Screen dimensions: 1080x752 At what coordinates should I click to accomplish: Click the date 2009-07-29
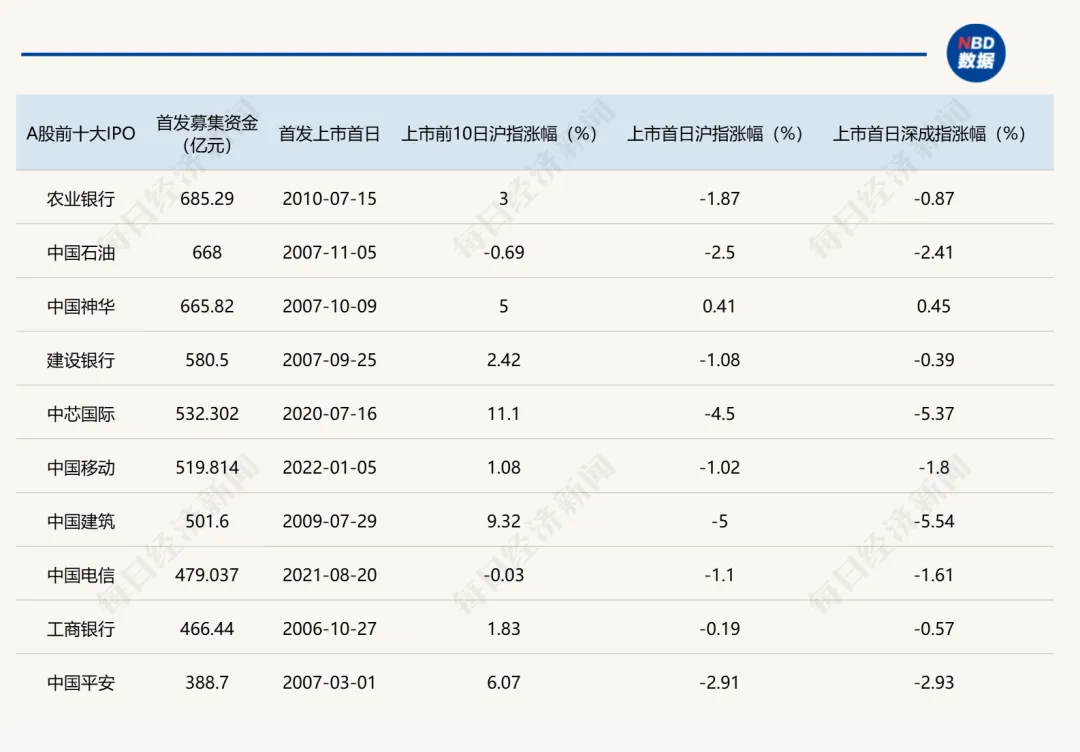coord(329,521)
